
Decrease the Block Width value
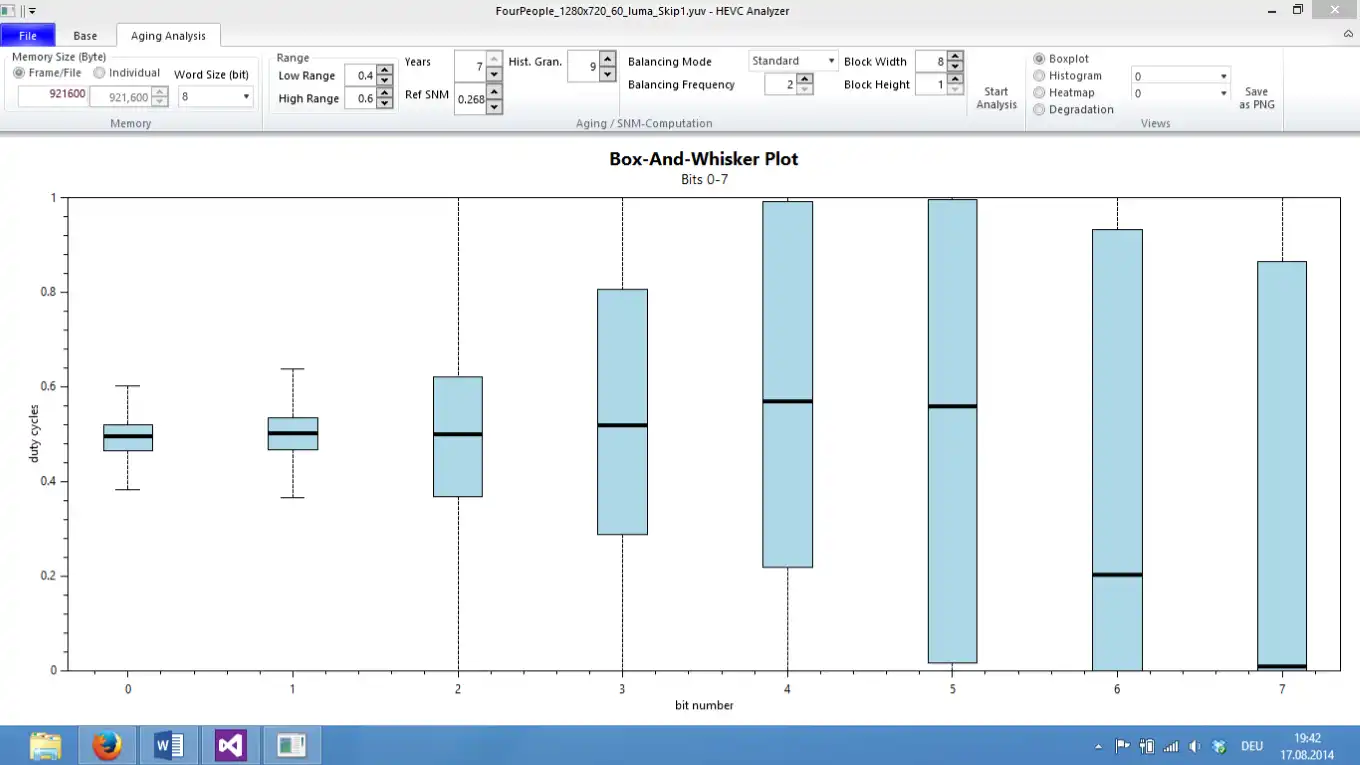955,67
